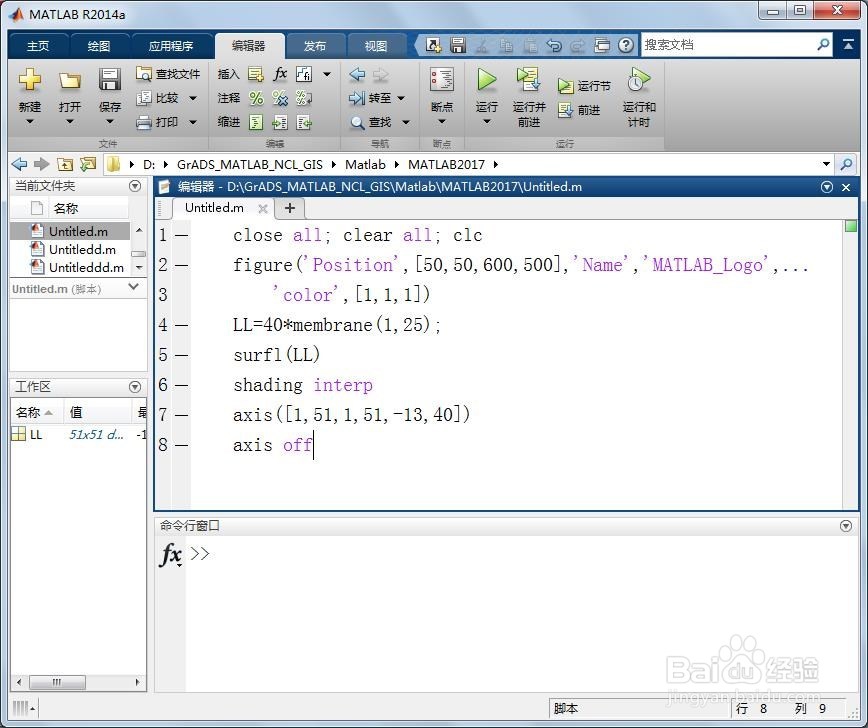Open the 绘图 tab
Image resolution: width=868 pixels, height=728 pixels.
pos(99,46)
